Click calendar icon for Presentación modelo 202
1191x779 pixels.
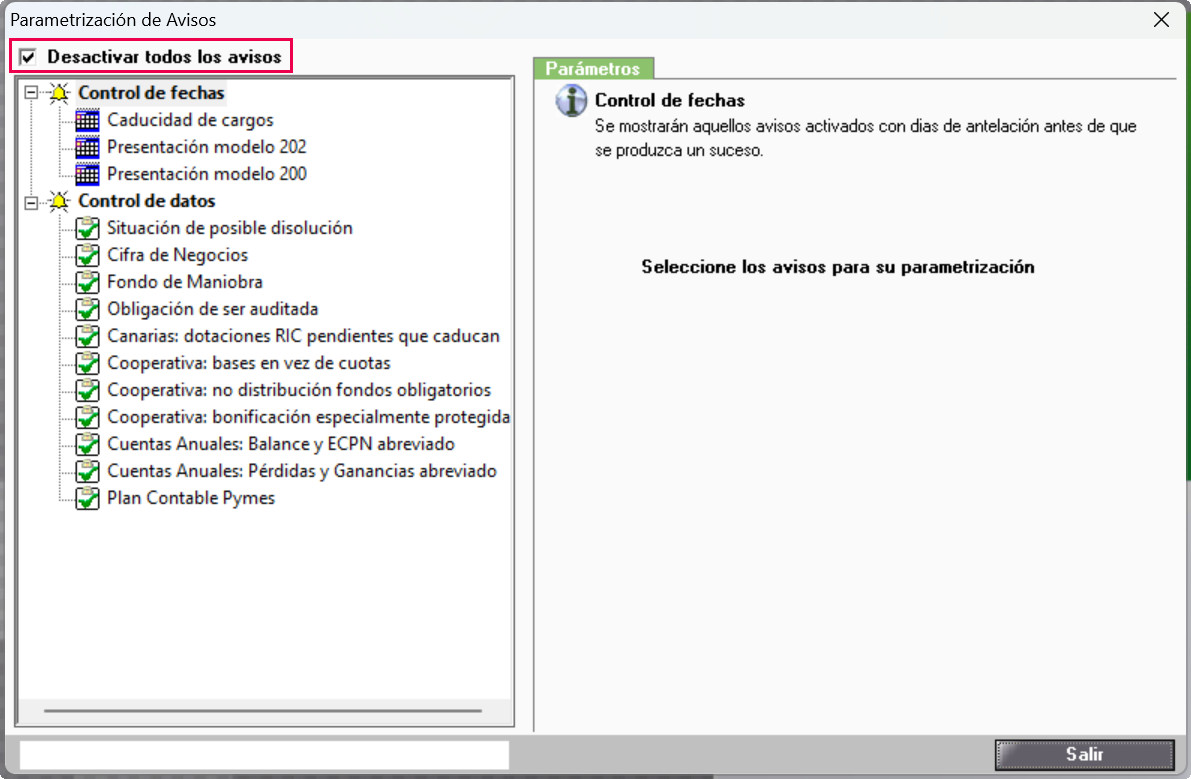click(x=87, y=147)
